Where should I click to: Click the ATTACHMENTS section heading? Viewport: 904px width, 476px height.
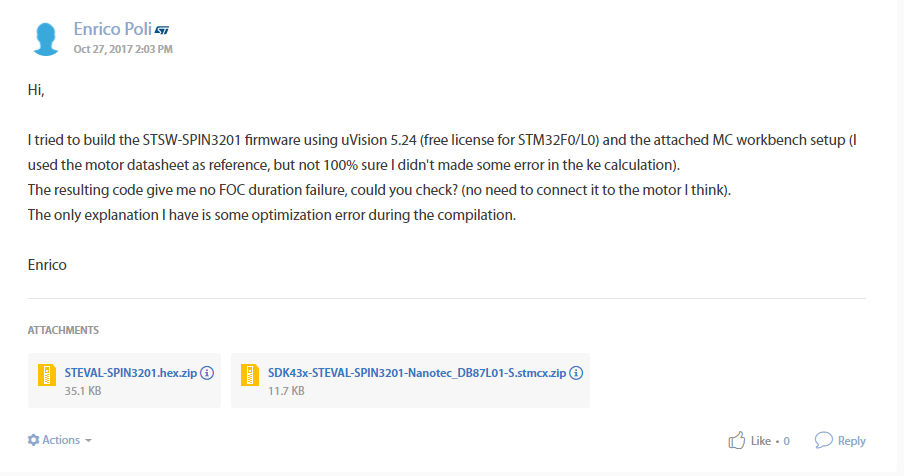[63, 330]
